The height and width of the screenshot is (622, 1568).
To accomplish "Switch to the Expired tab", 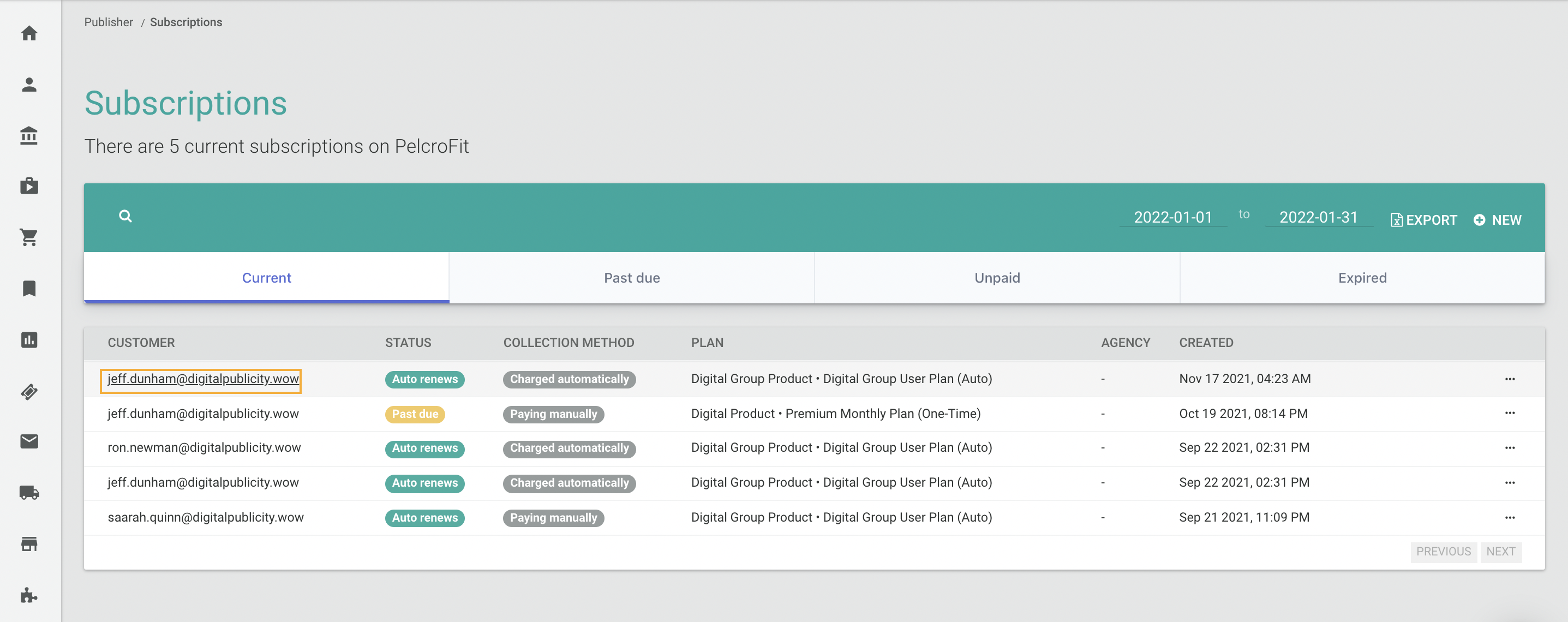I will pos(1362,278).
